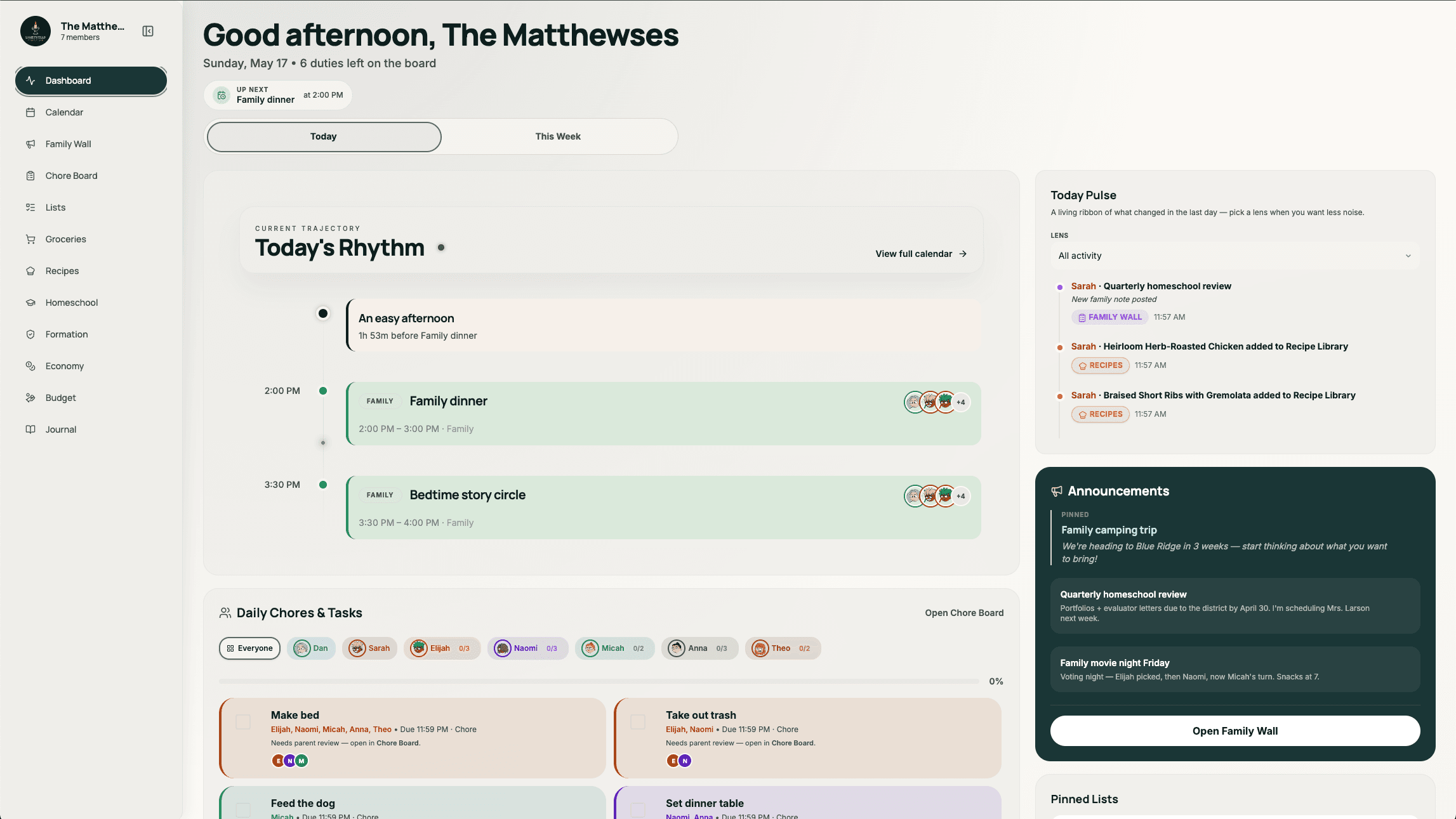Filter chores by Theo
1456x819 pixels.
(783, 648)
